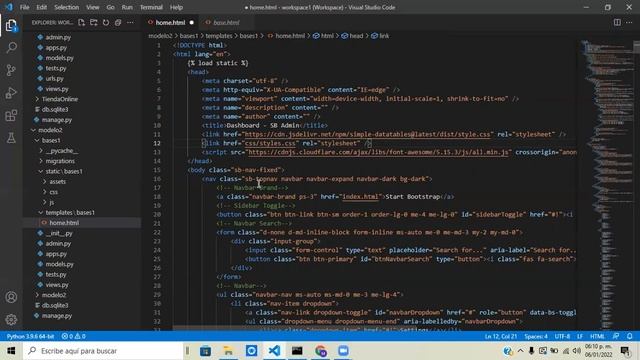This screenshot has height=360, width=640.
Task: Switch to the unsaved home.html tab
Action: [x=170, y=22]
